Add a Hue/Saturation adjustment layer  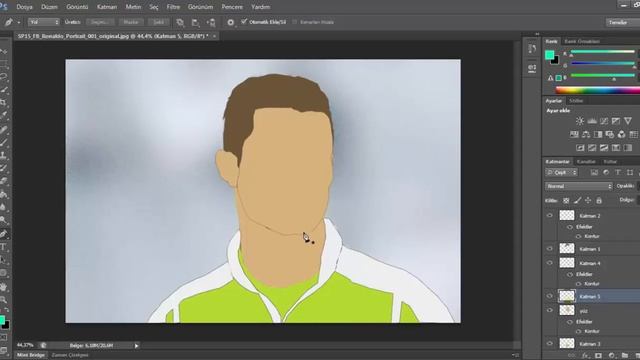(x=574, y=134)
